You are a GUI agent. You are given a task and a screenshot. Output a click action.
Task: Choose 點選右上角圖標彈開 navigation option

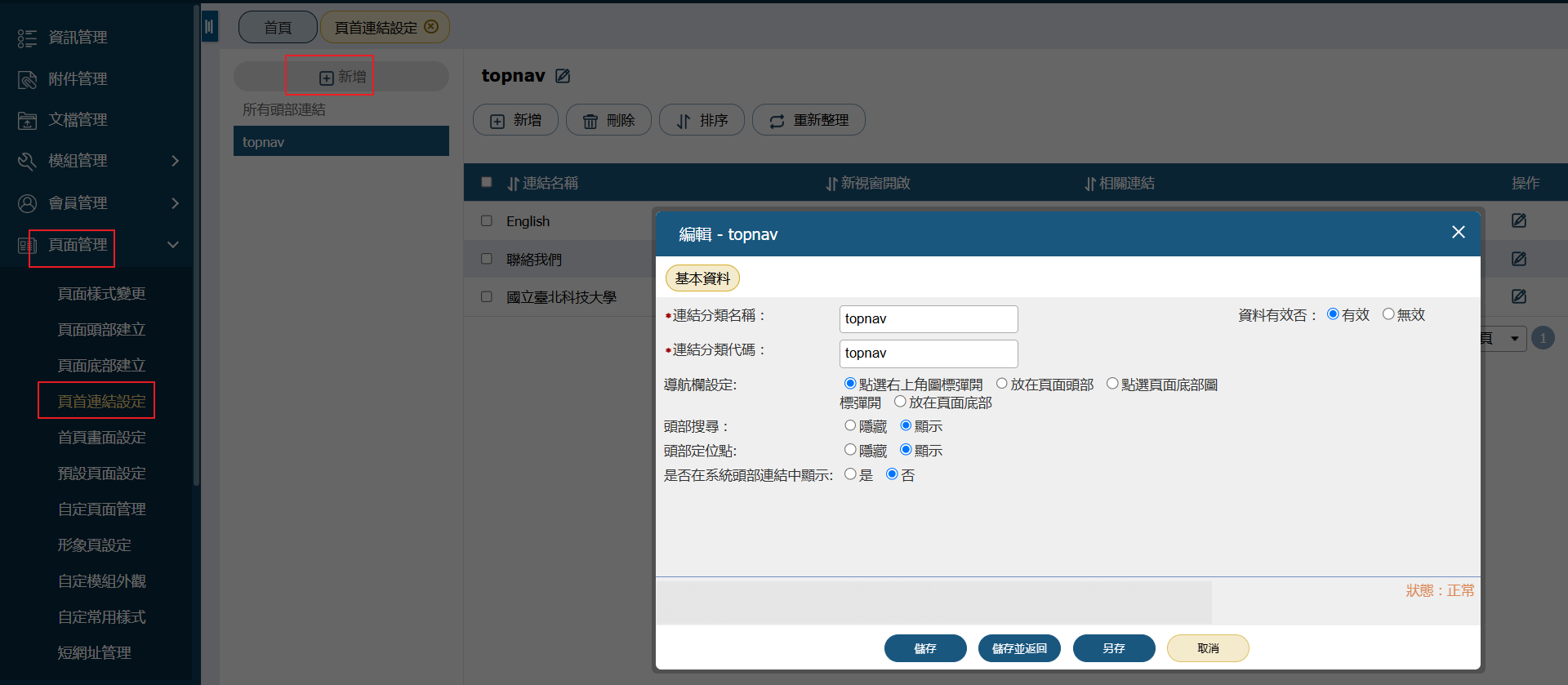click(x=850, y=384)
